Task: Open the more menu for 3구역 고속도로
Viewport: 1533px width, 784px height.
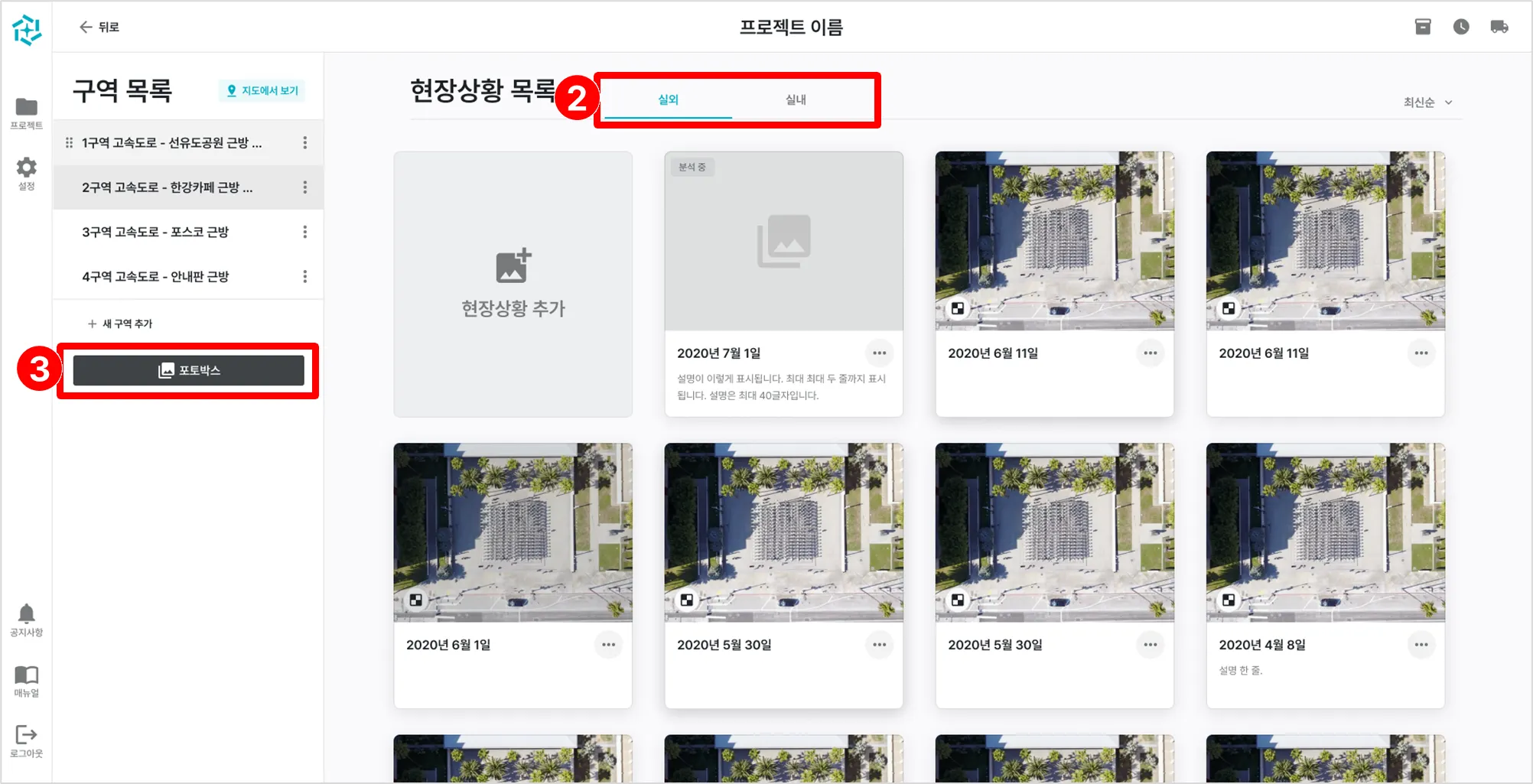Action: click(305, 232)
